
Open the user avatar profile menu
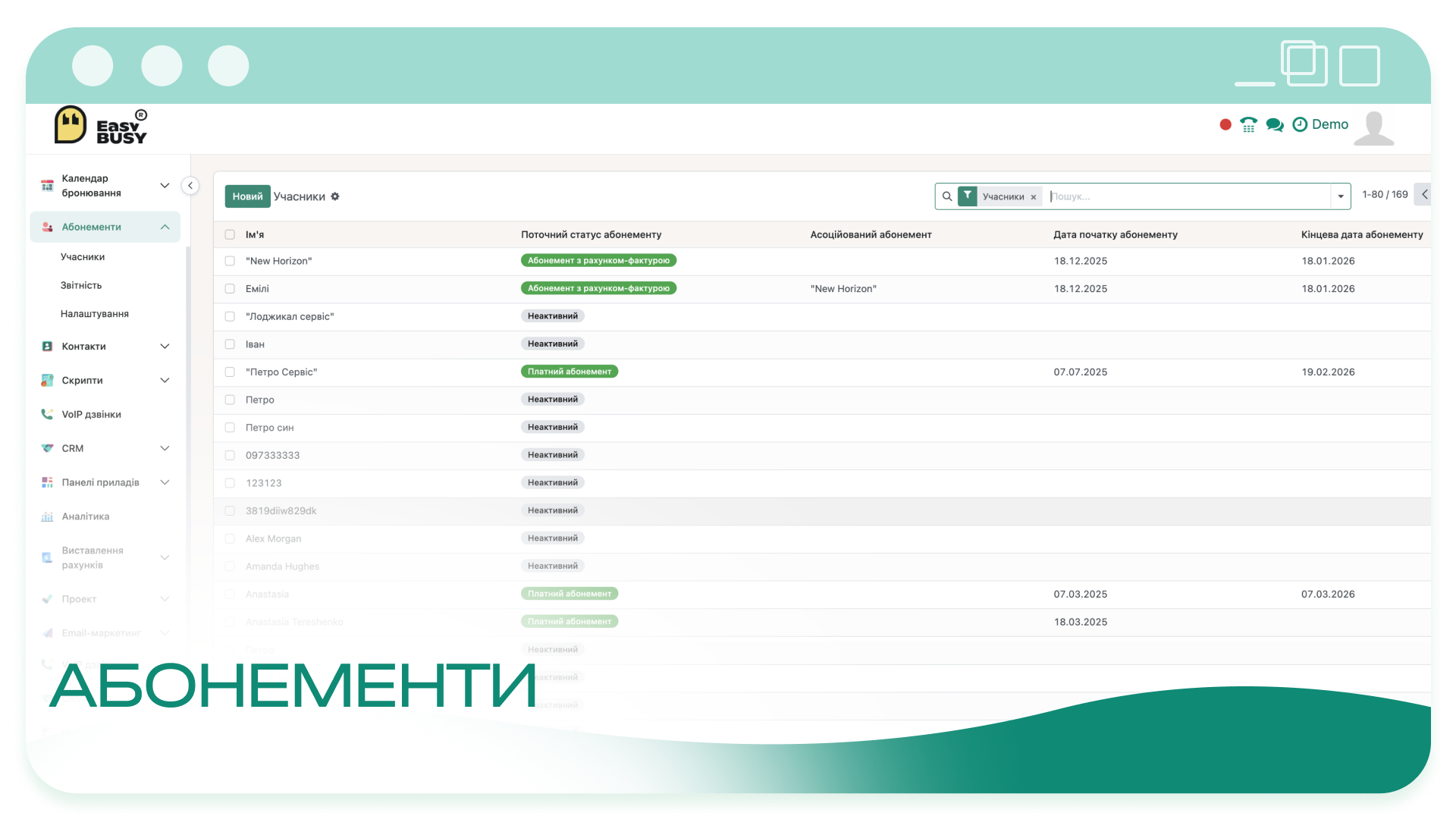pyautogui.click(x=1374, y=127)
